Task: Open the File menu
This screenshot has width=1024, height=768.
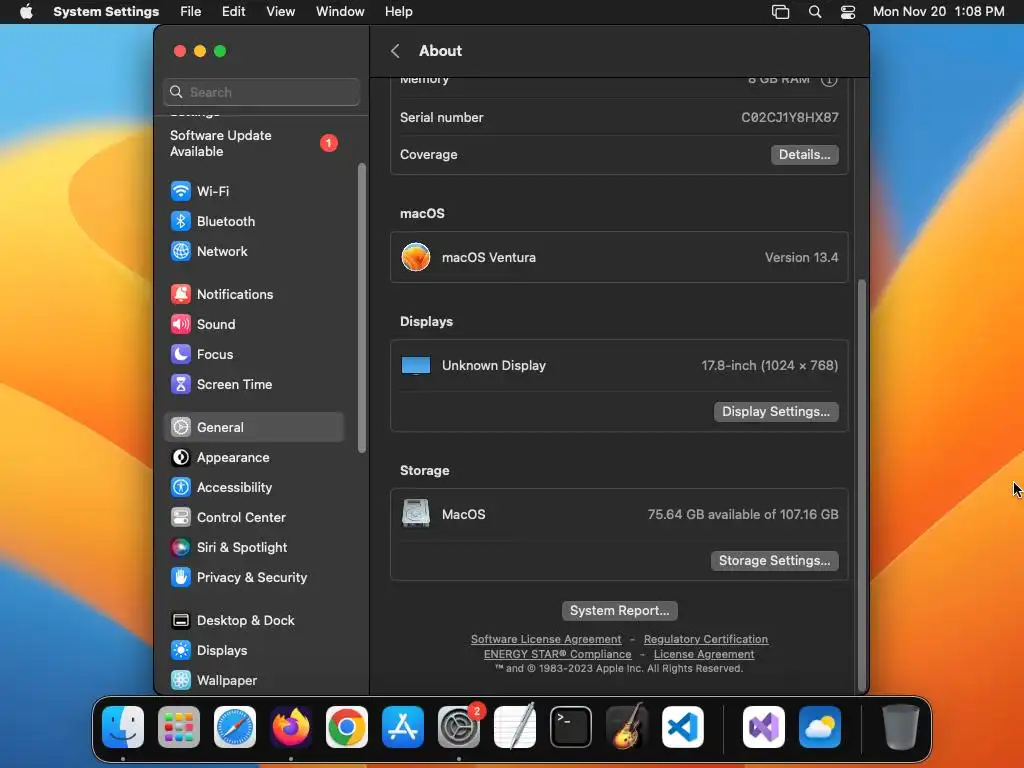Action: click(191, 12)
